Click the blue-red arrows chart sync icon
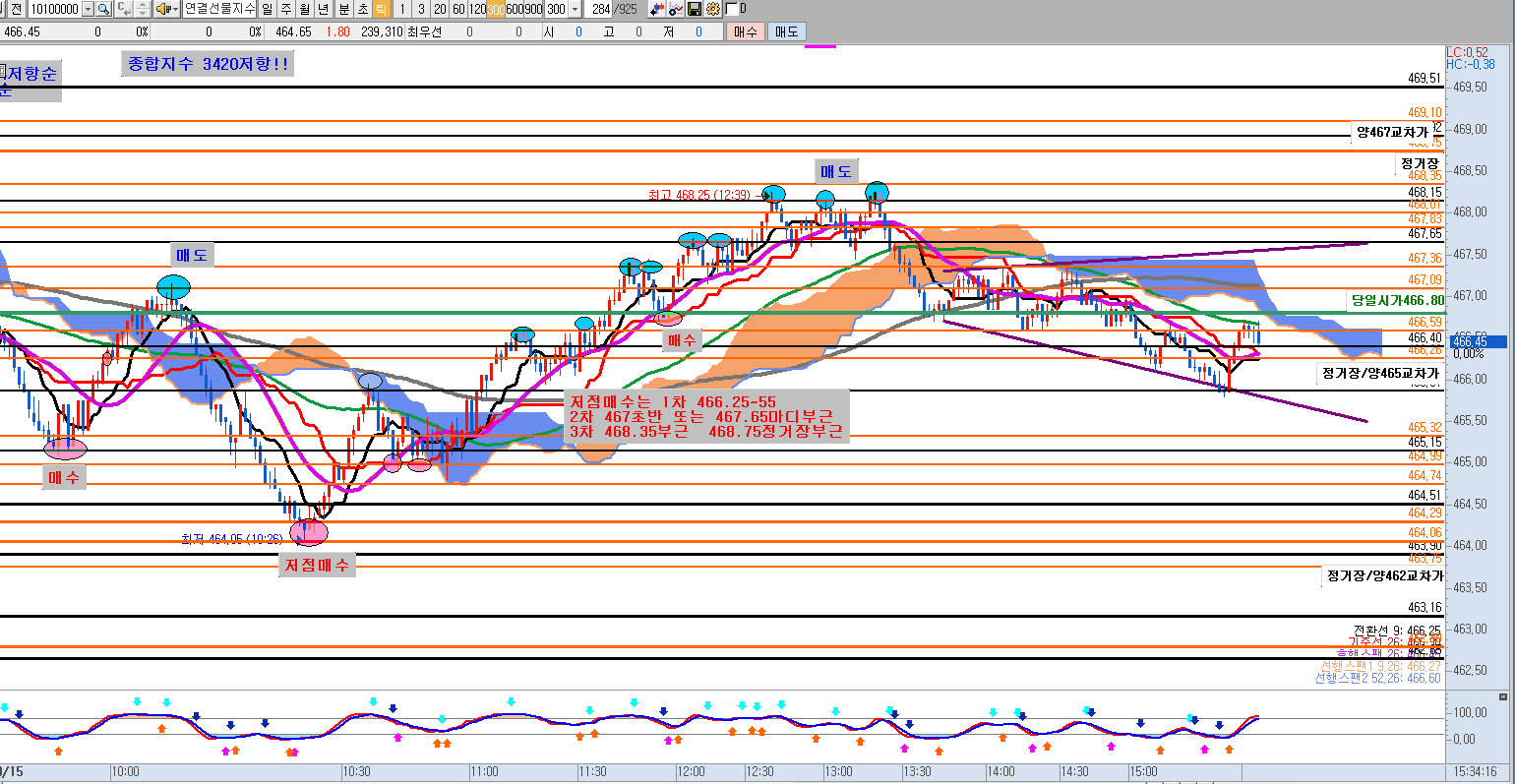The image size is (1515, 784). pyautogui.click(x=657, y=9)
